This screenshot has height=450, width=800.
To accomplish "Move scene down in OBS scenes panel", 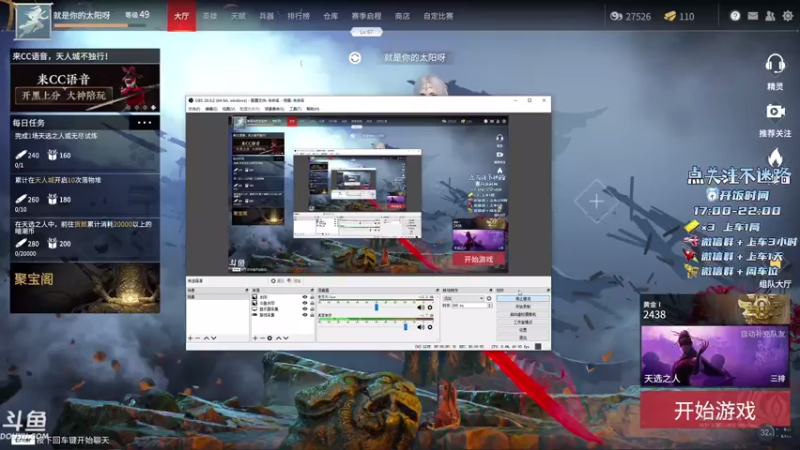I will pos(214,338).
